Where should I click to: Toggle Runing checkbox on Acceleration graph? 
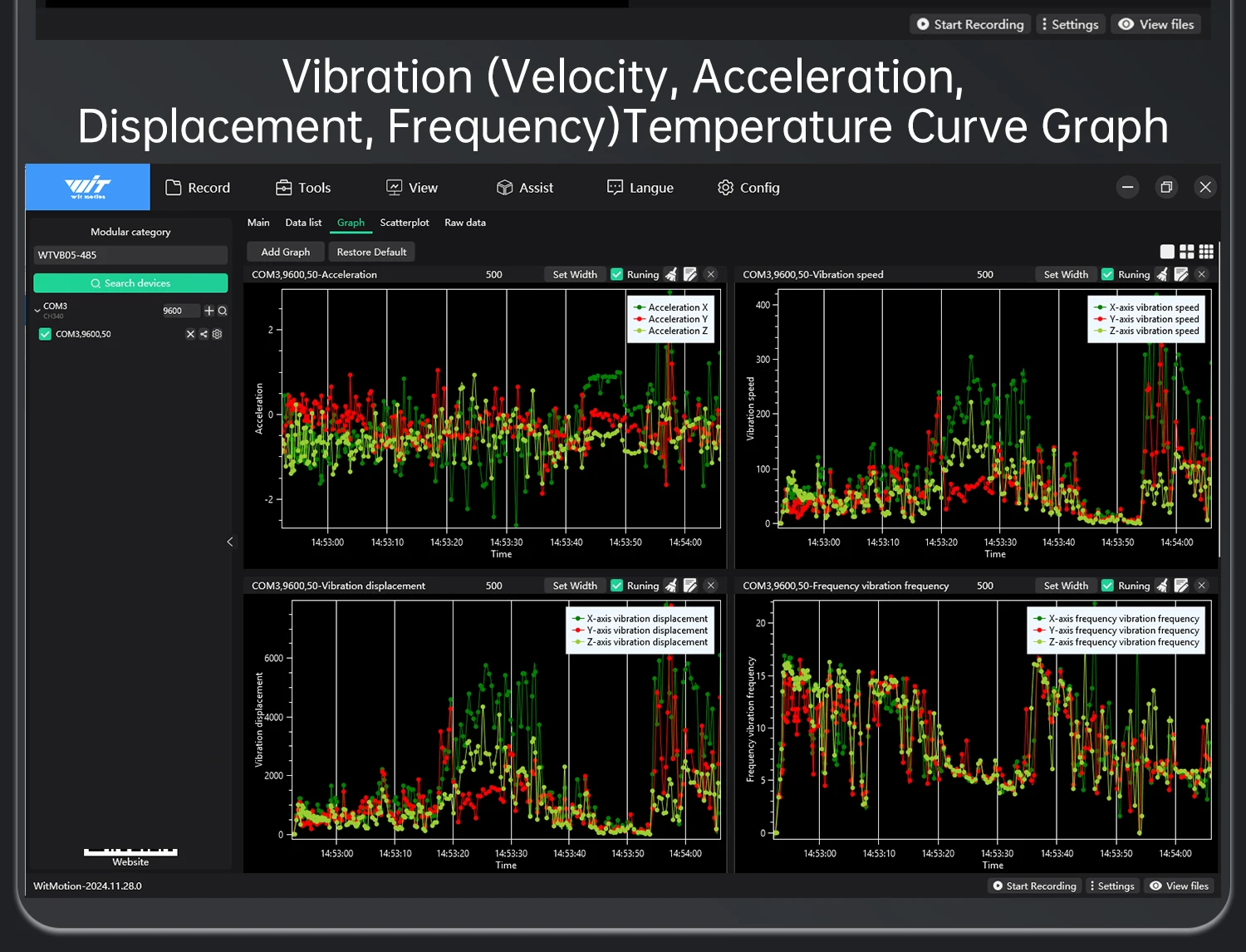click(616, 274)
